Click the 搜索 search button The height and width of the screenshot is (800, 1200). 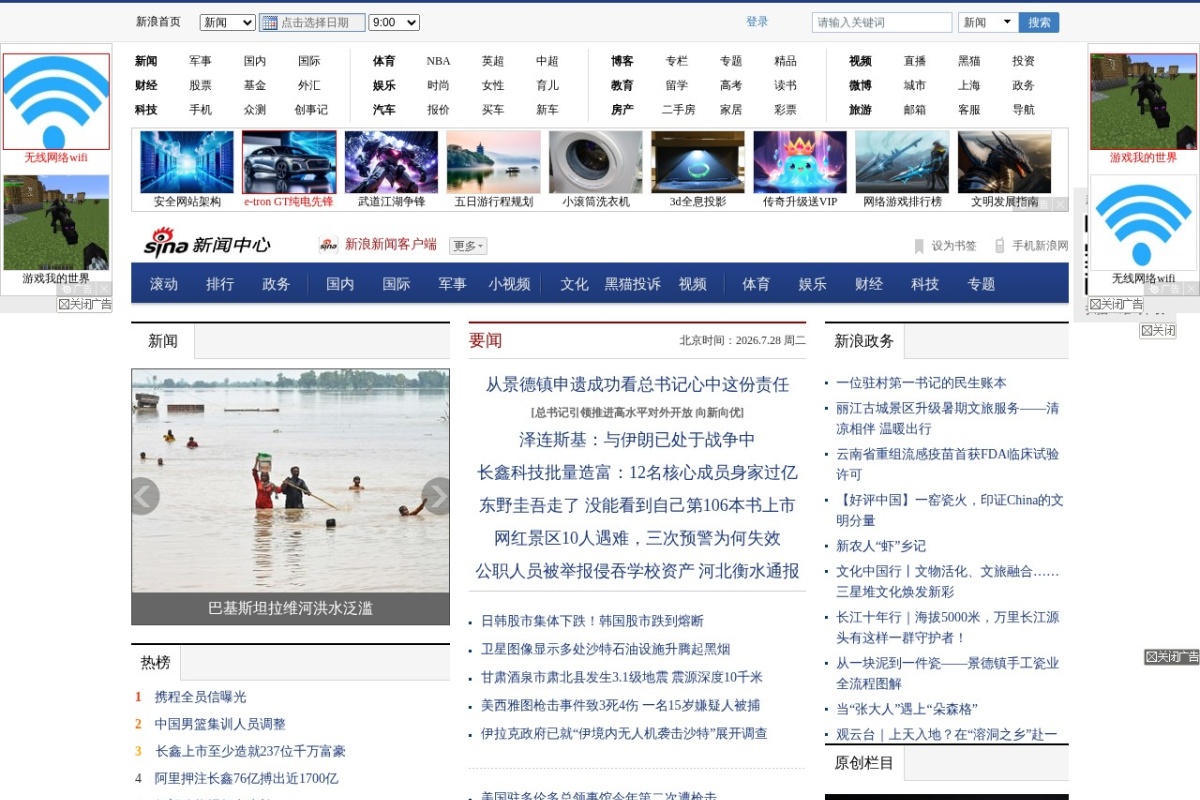[1040, 22]
